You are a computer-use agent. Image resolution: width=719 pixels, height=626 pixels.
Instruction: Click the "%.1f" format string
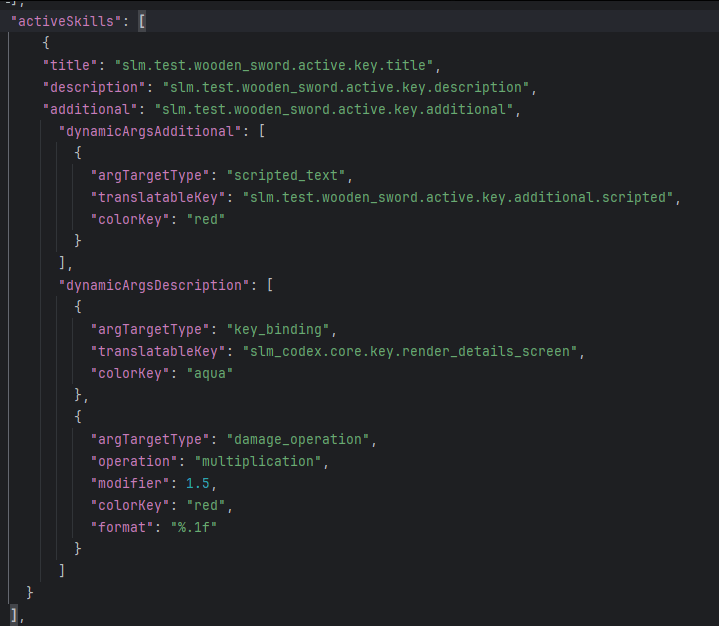tap(194, 527)
